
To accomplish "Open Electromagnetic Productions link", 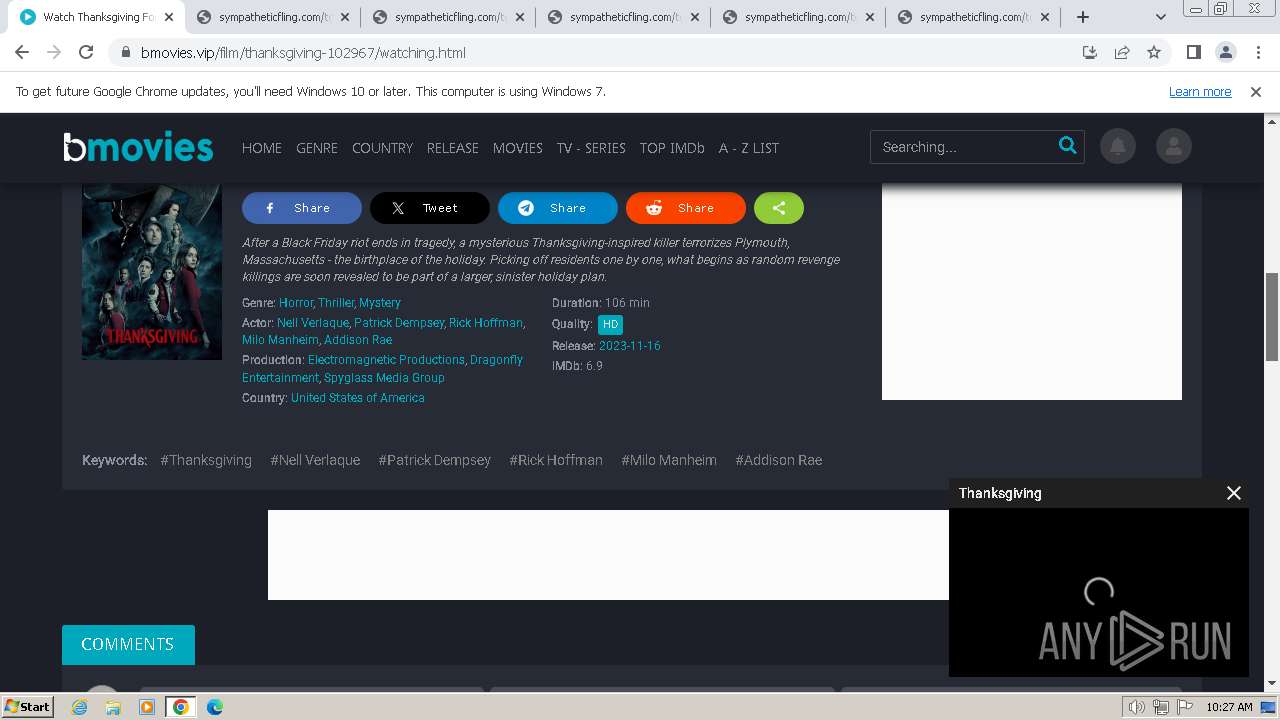I will [x=386, y=360].
